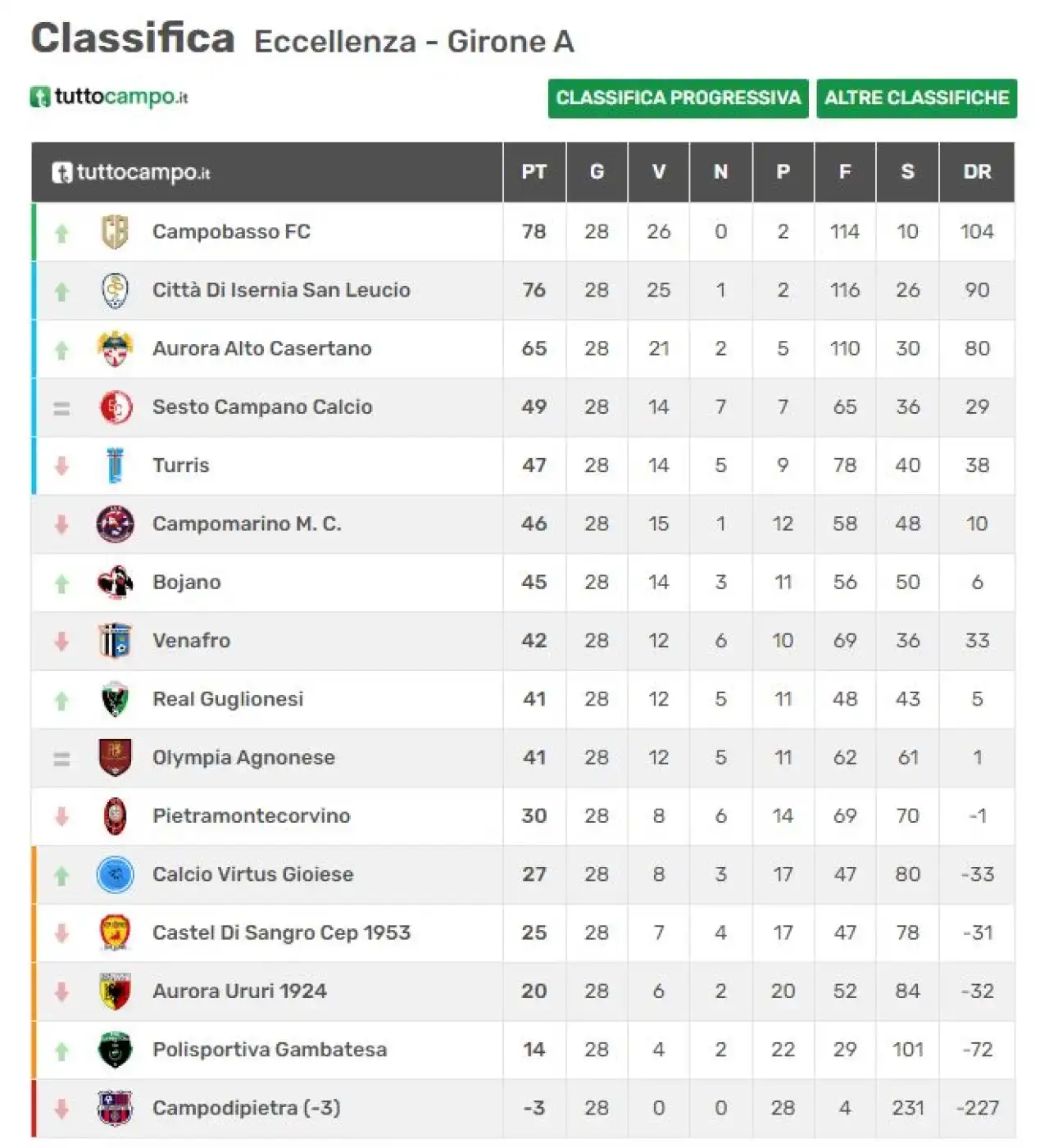Click the Campodipietra team crest
Image resolution: width=1049 pixels, height=1148 pixels.
pos(115,1108)
